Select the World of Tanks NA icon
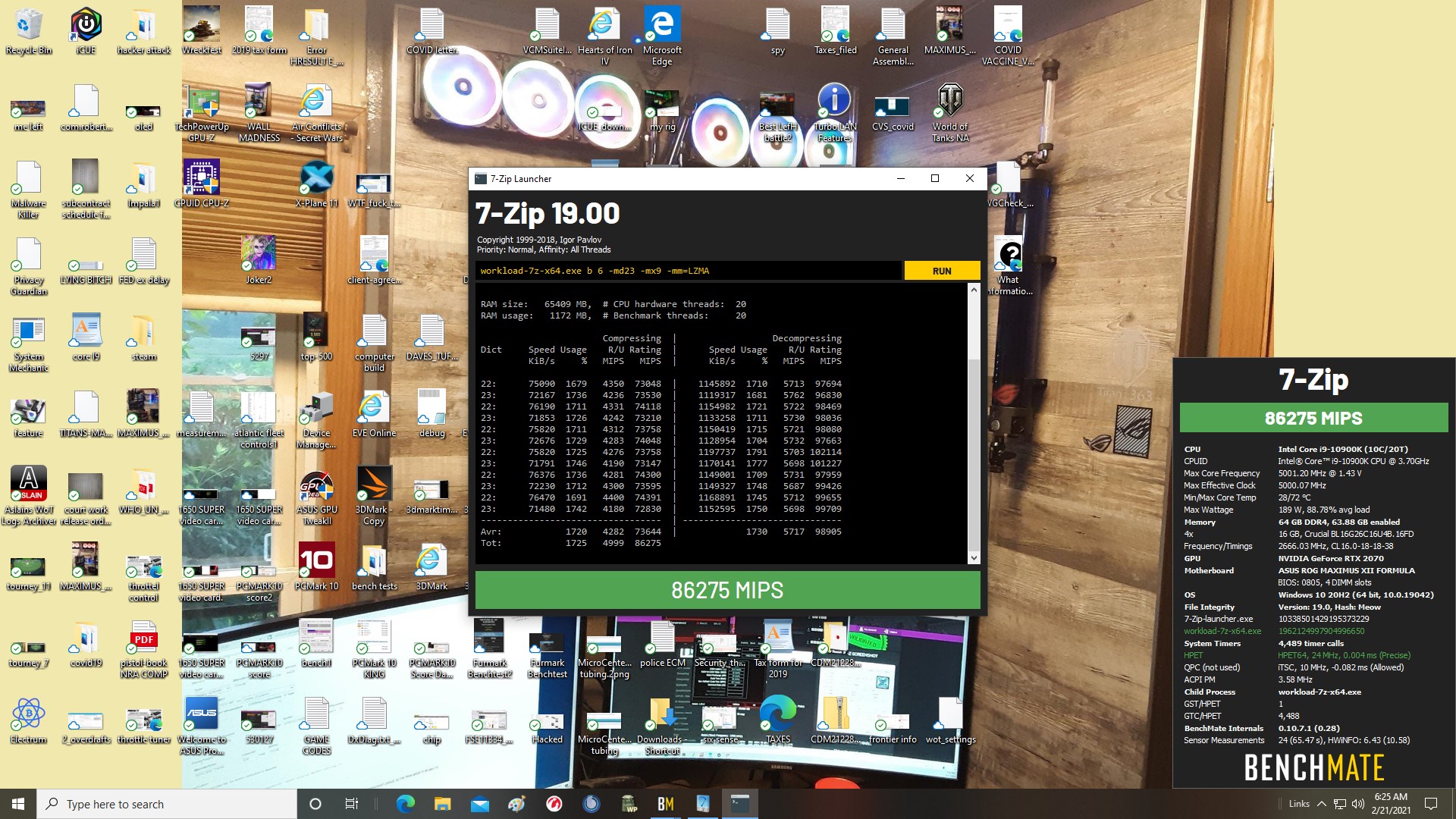Viewport: 1456px width, 819px height. coord(950,112)
